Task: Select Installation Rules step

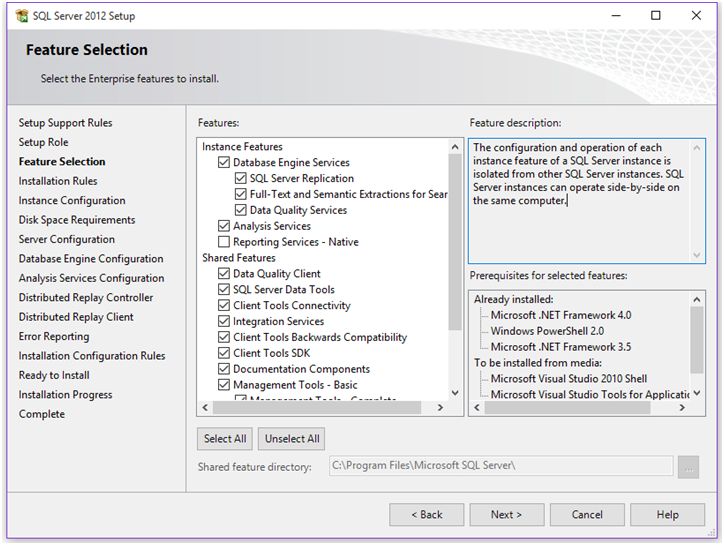Action: click(x=58, y=181)
